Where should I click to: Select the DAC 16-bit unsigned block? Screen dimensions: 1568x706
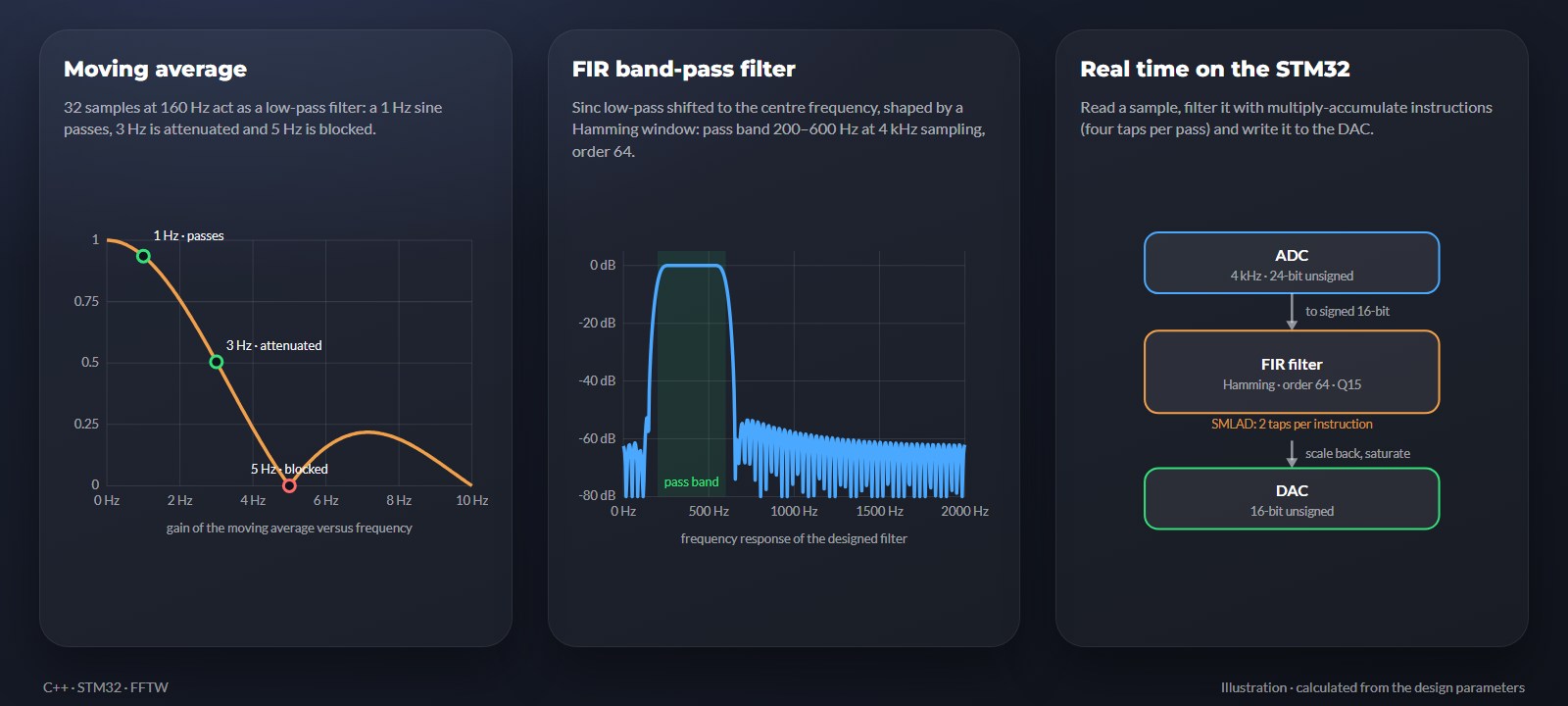click(x=1292, y=498)
